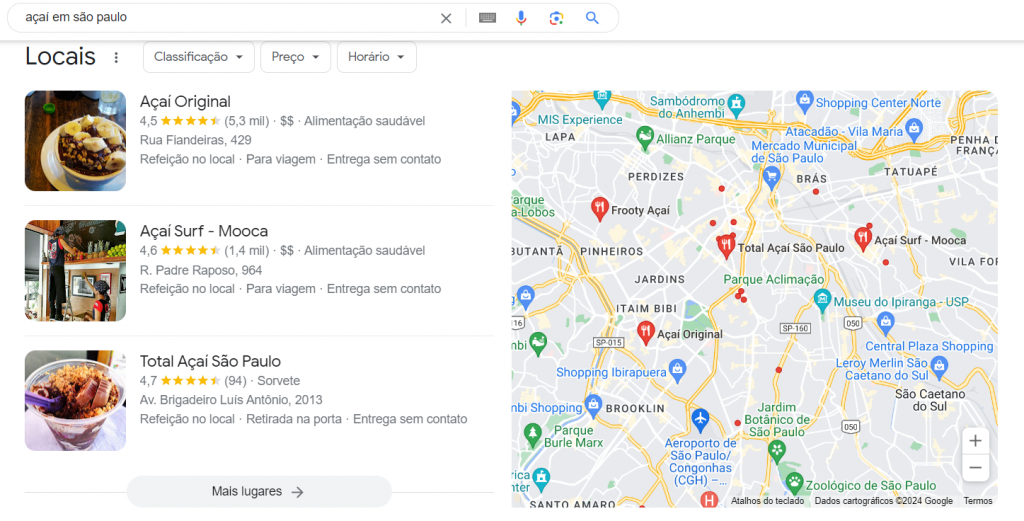Open the Total Açaí São Paulo listing title
Viewport: 1024px width, 521px height.
click(210, 361)
